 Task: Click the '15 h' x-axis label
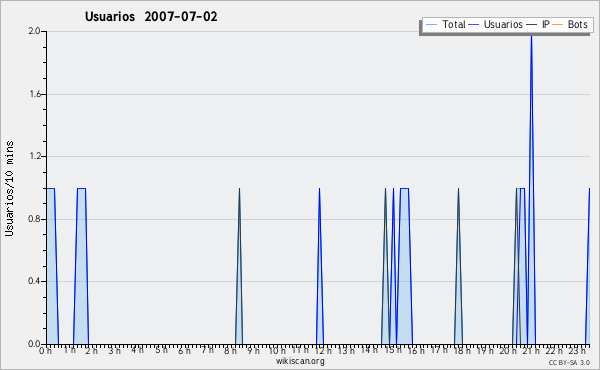393,350
